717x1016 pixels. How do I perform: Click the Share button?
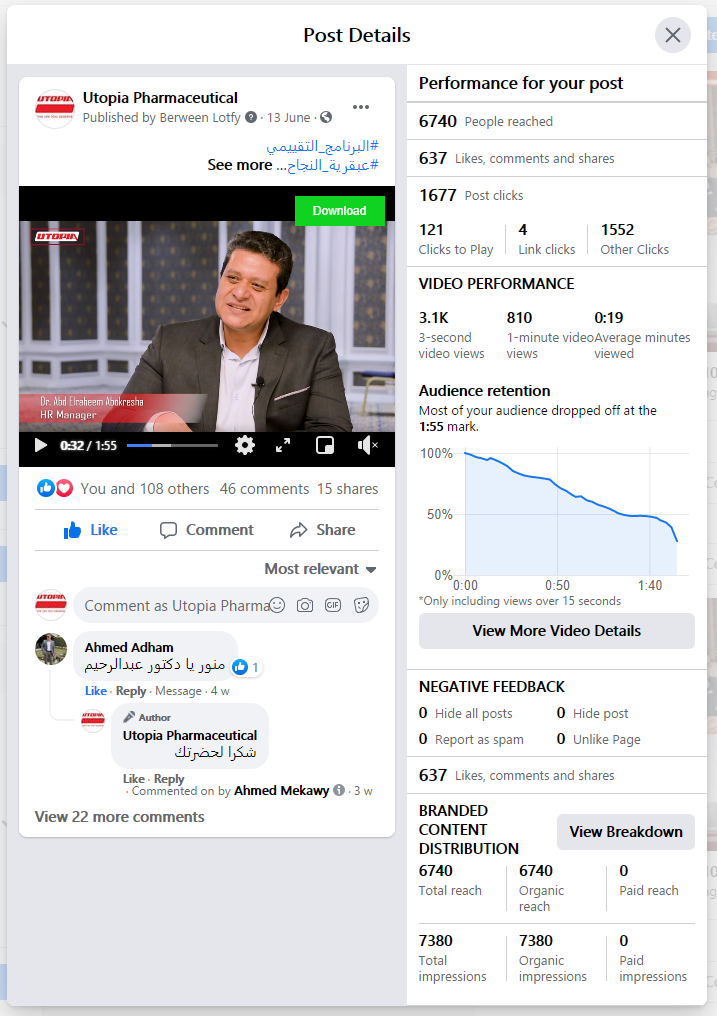click(323, 530)
